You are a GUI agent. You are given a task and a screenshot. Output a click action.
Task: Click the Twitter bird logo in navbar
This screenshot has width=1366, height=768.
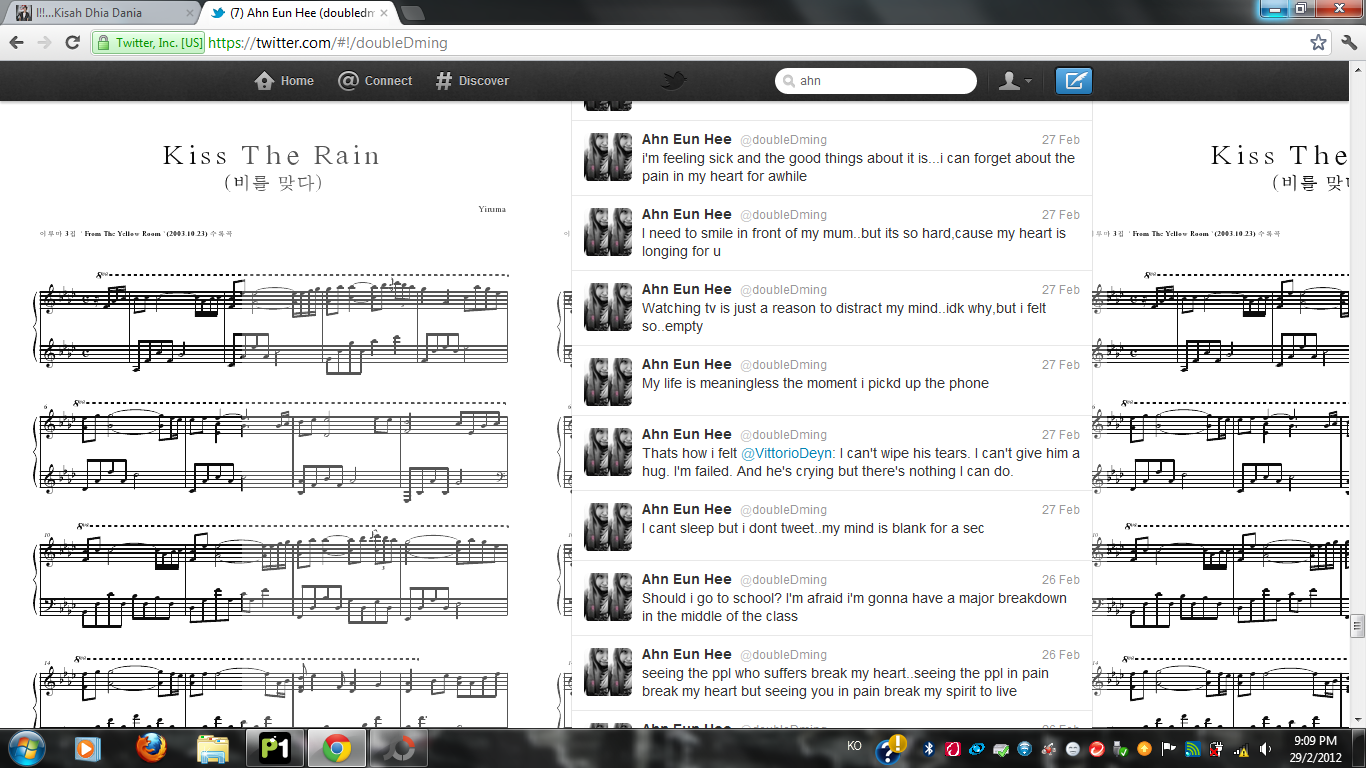[674, 80]
